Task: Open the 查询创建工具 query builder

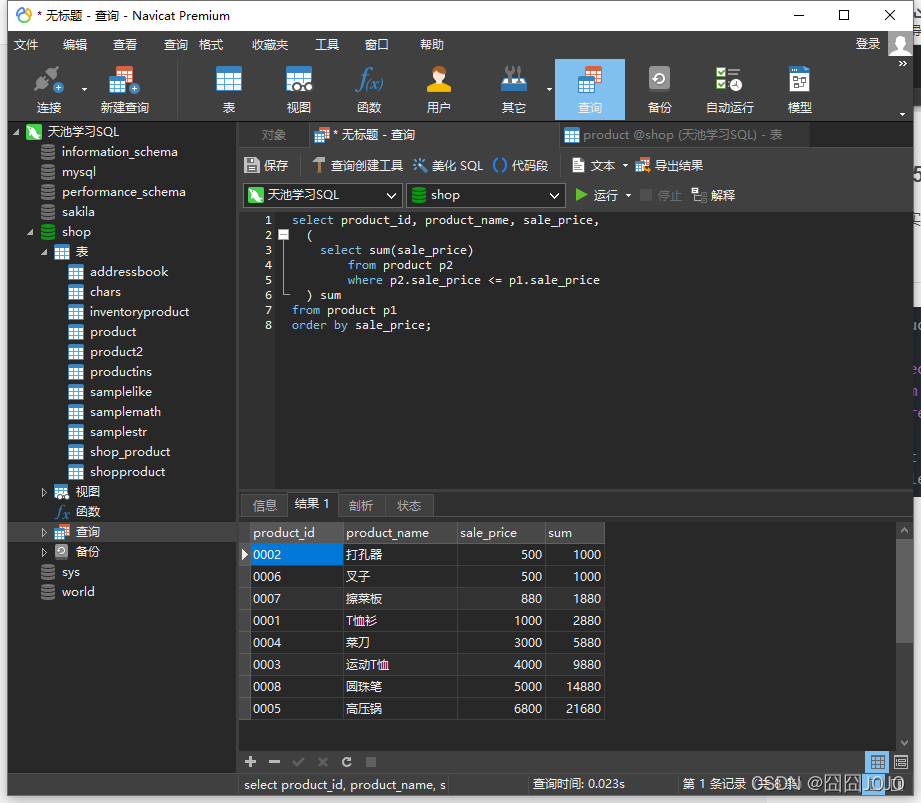Action: click(358, 166)
